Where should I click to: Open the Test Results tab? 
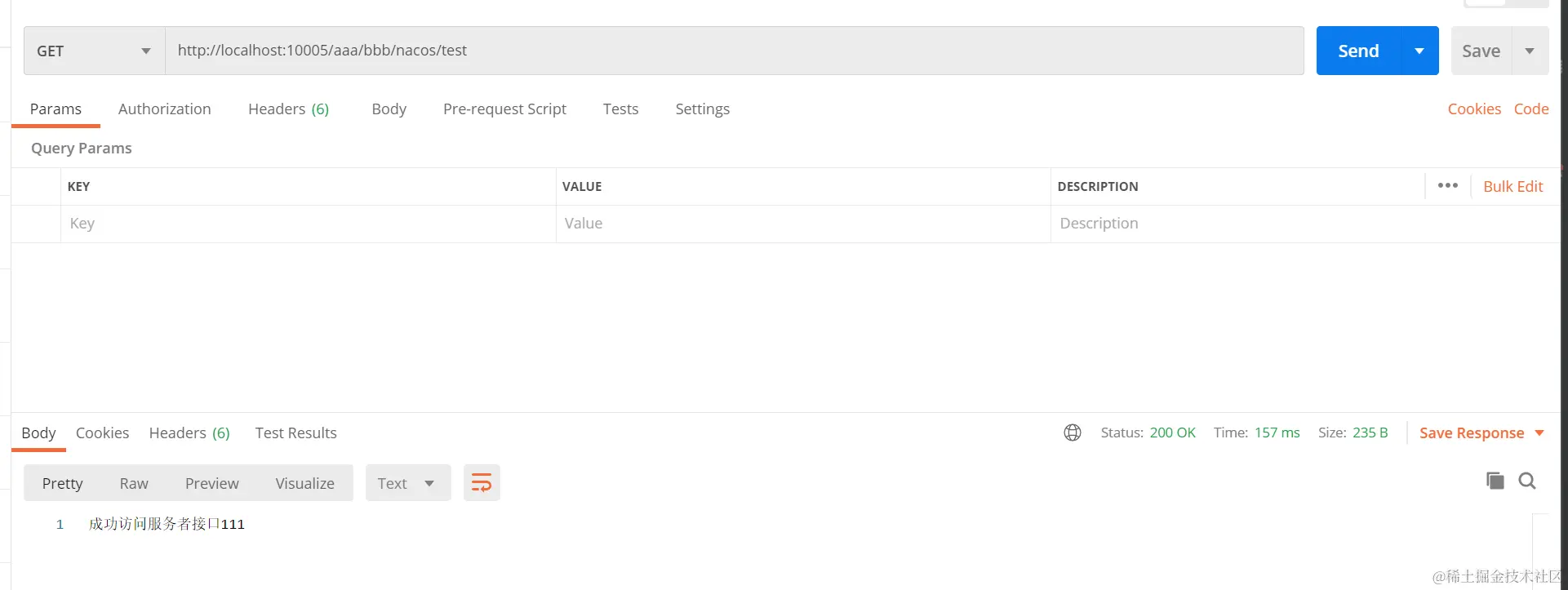[295, 433]
